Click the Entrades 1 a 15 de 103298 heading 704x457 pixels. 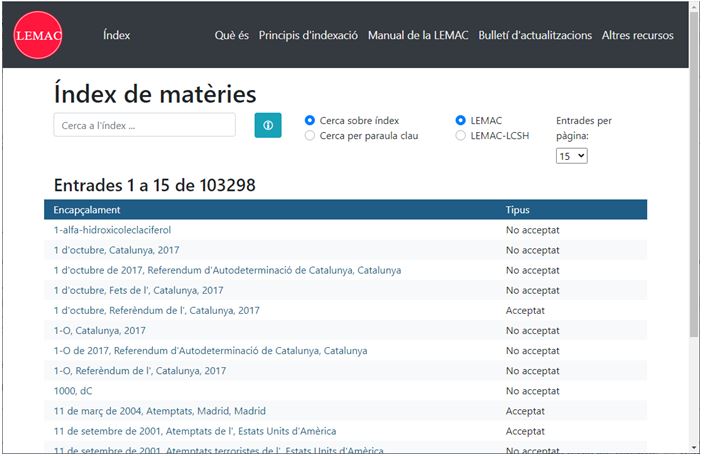click(x=154, y=185)
